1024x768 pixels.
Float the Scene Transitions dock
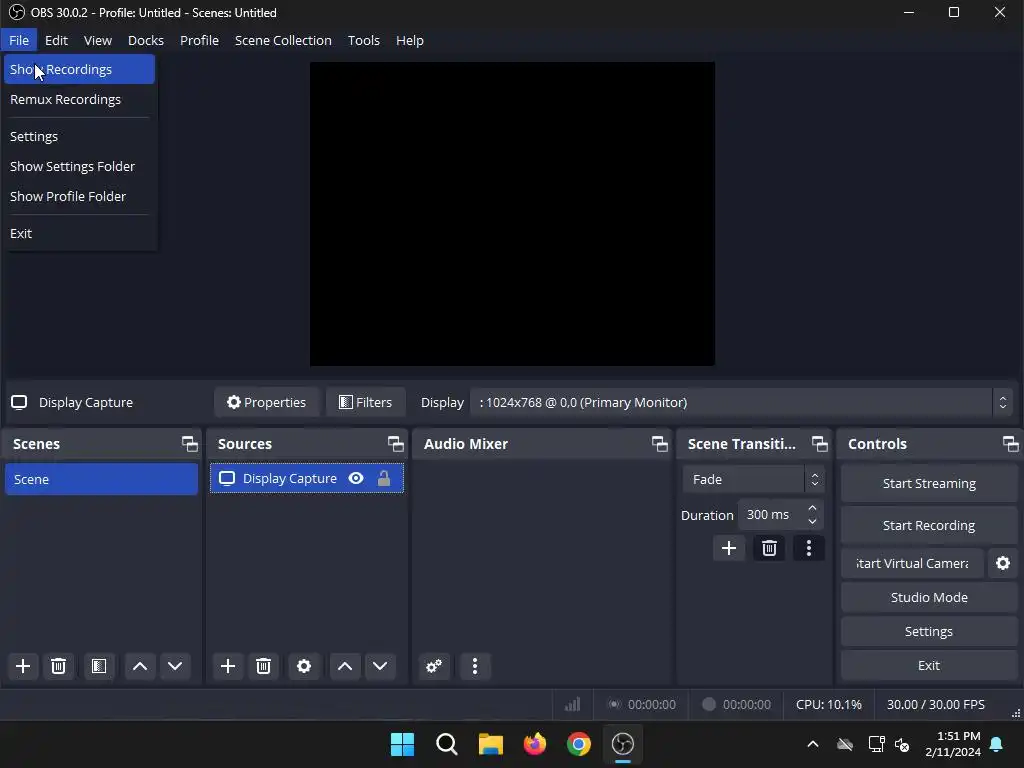pos(820,444)
